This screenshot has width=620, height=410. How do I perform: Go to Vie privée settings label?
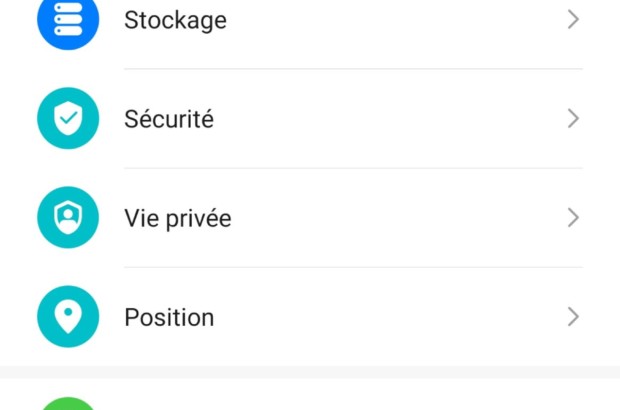click(x=177, y=218)
